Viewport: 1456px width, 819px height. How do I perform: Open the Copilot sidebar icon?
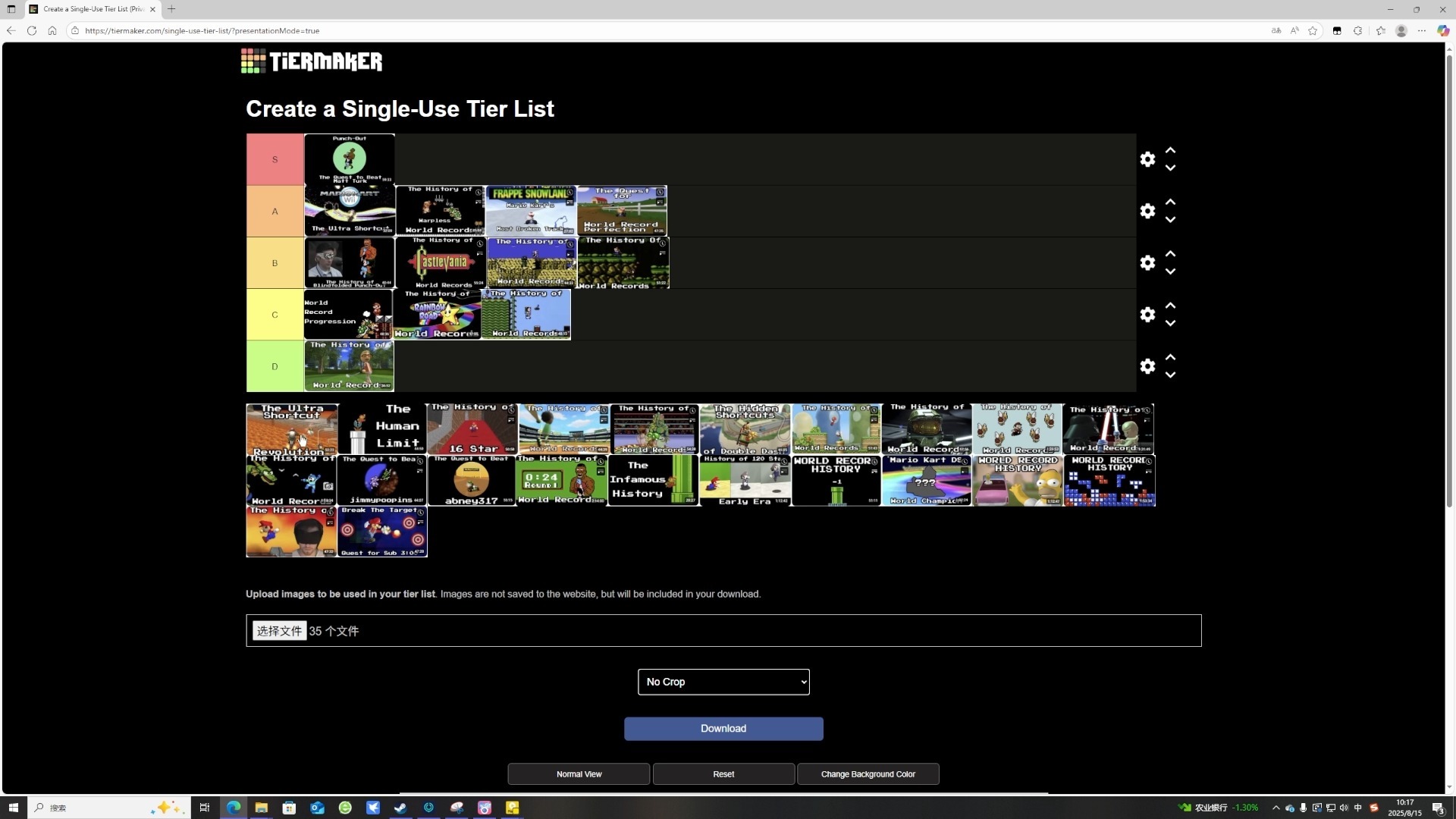point(1443,31)
